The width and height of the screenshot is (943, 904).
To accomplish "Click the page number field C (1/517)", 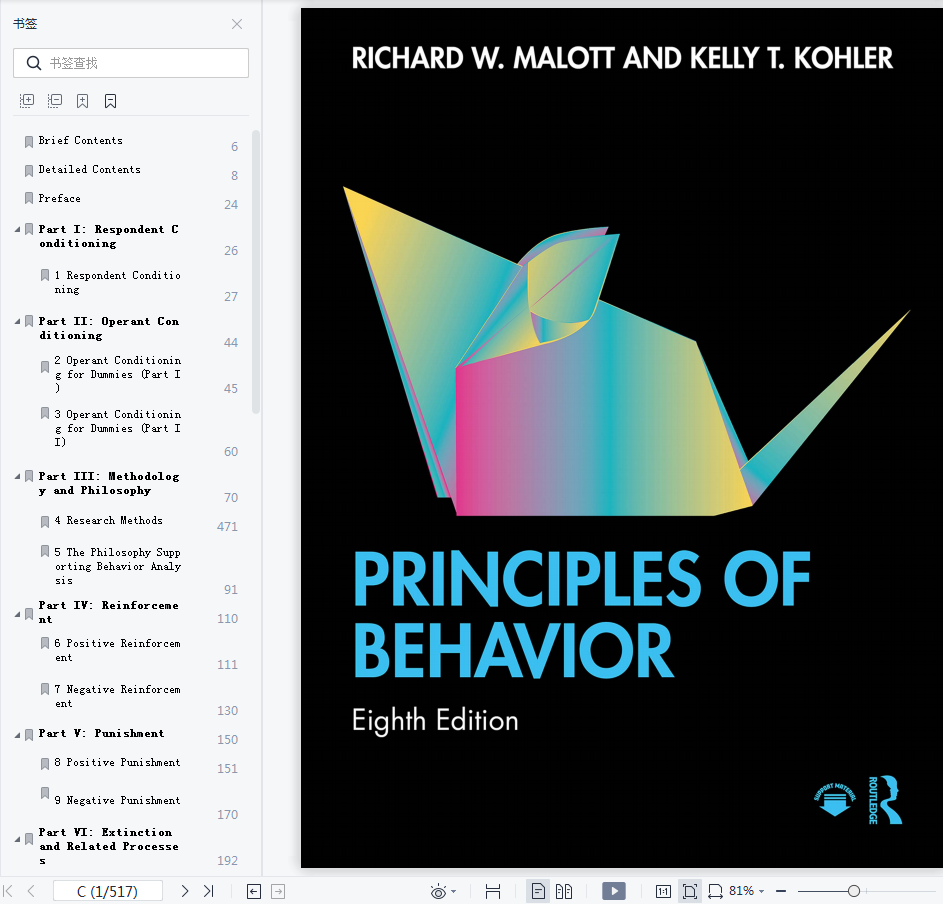I will 108,891.
